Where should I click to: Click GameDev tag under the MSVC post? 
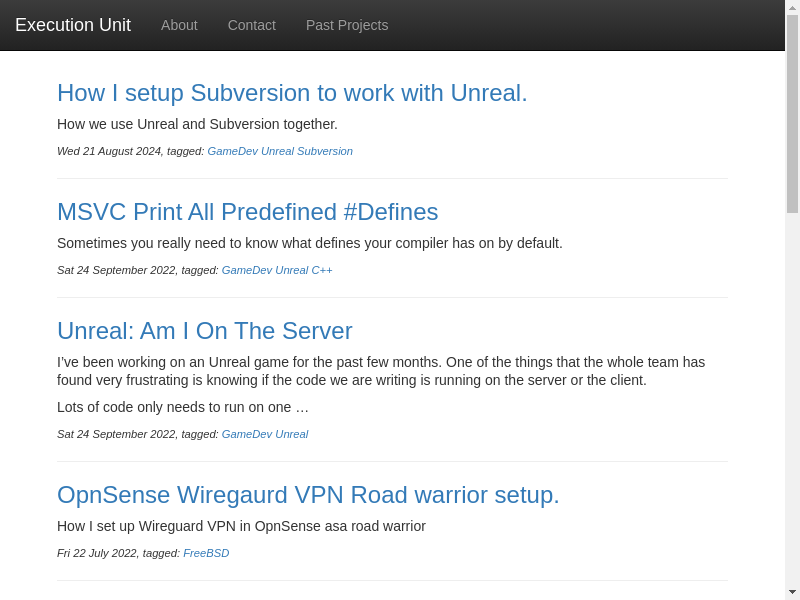(246, 270)
